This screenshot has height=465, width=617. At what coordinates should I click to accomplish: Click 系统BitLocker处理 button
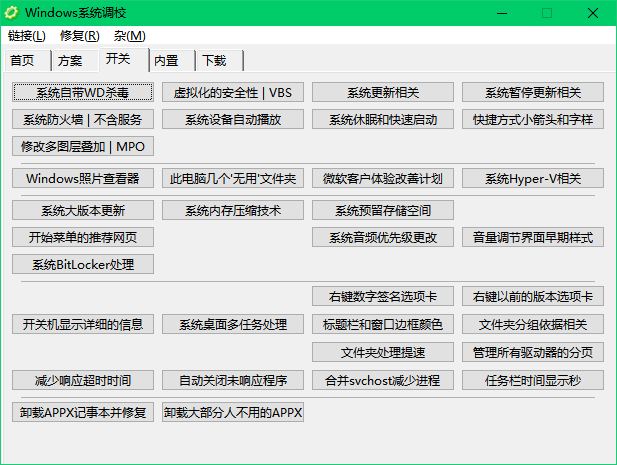tap(83, 264)
